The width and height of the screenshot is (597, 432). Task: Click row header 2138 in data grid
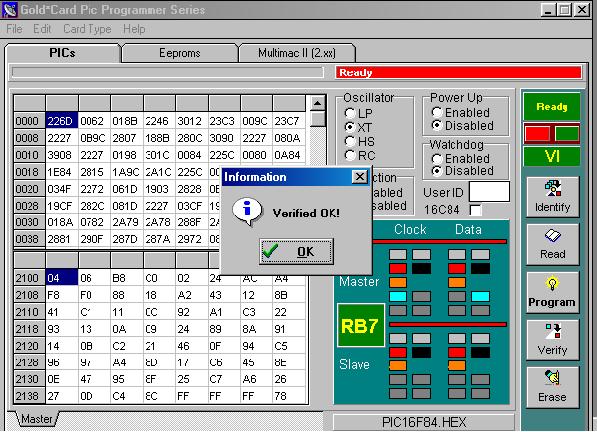pyautogui.click(x=29, y=396)
